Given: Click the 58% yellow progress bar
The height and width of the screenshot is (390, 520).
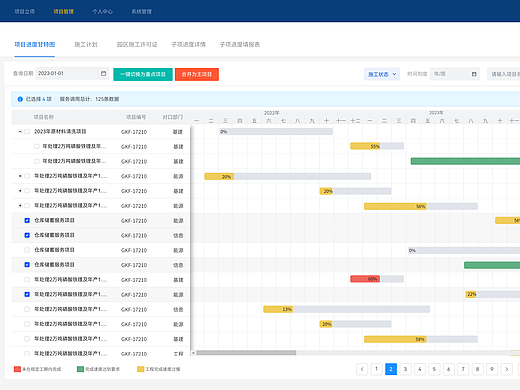Looking at the screenshot, I should [x=395, y=339].
